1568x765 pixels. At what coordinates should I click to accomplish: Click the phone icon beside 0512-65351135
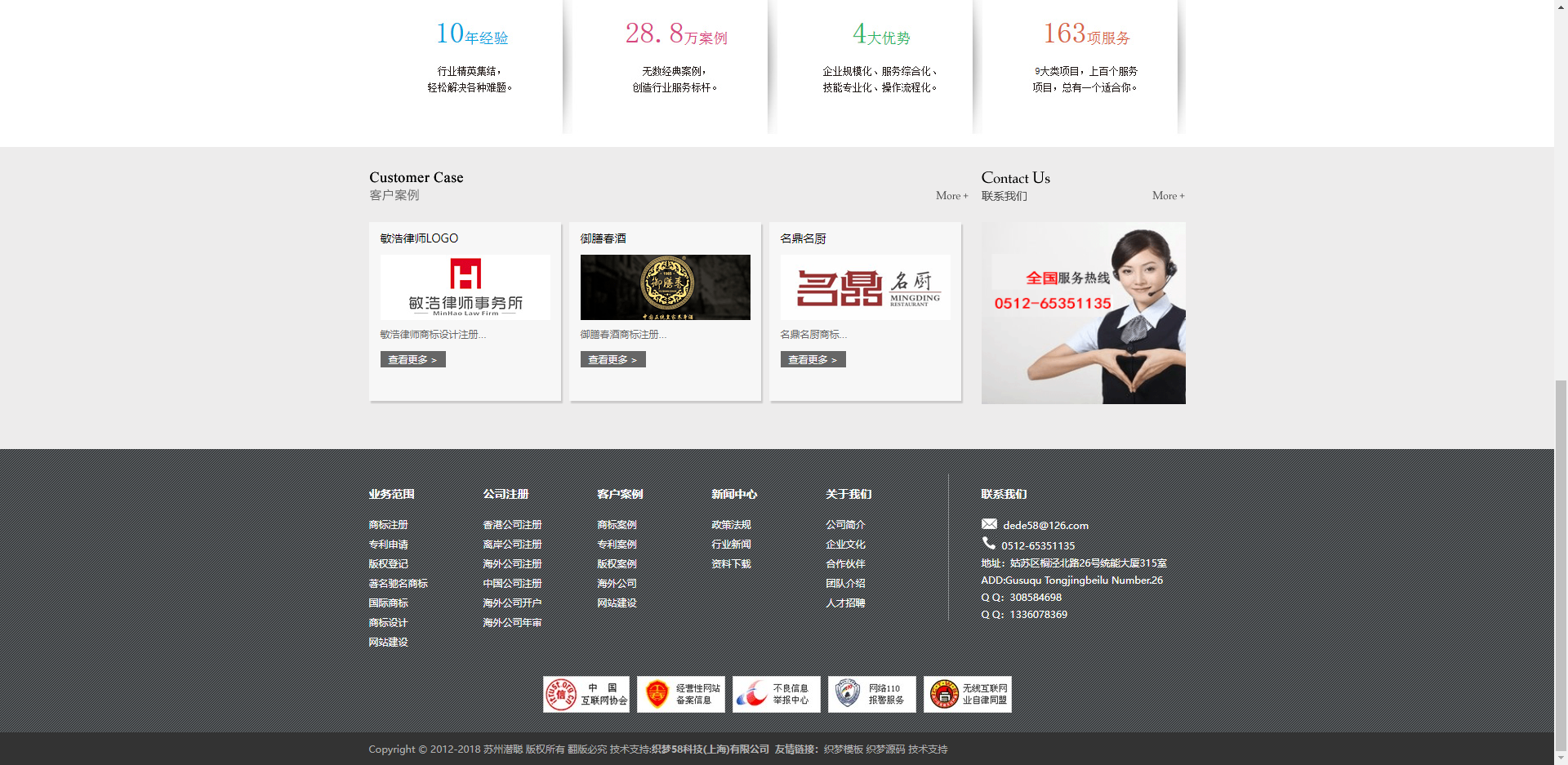[x=988, y=544]
